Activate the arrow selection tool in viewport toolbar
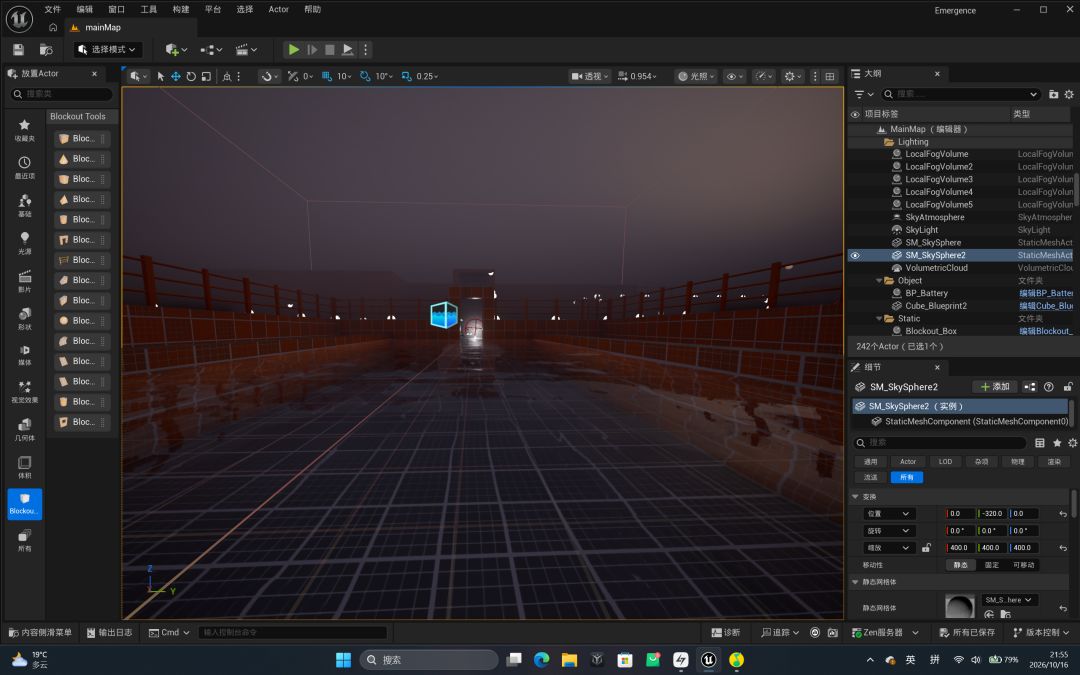The height and width of the screenshot is (675, 1080). click(160, 76)
